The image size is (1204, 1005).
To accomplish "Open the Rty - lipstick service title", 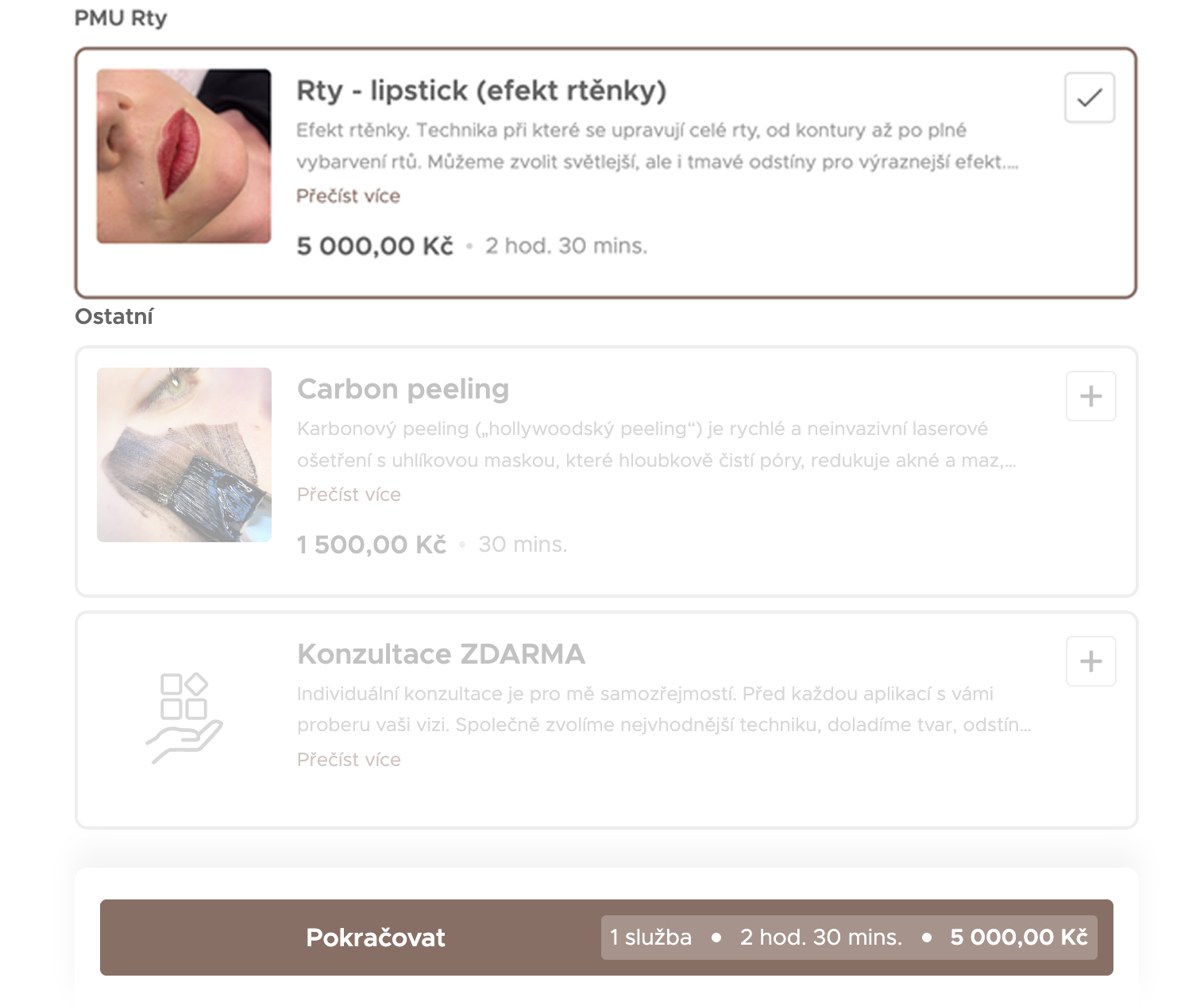I will coord(480,90).
